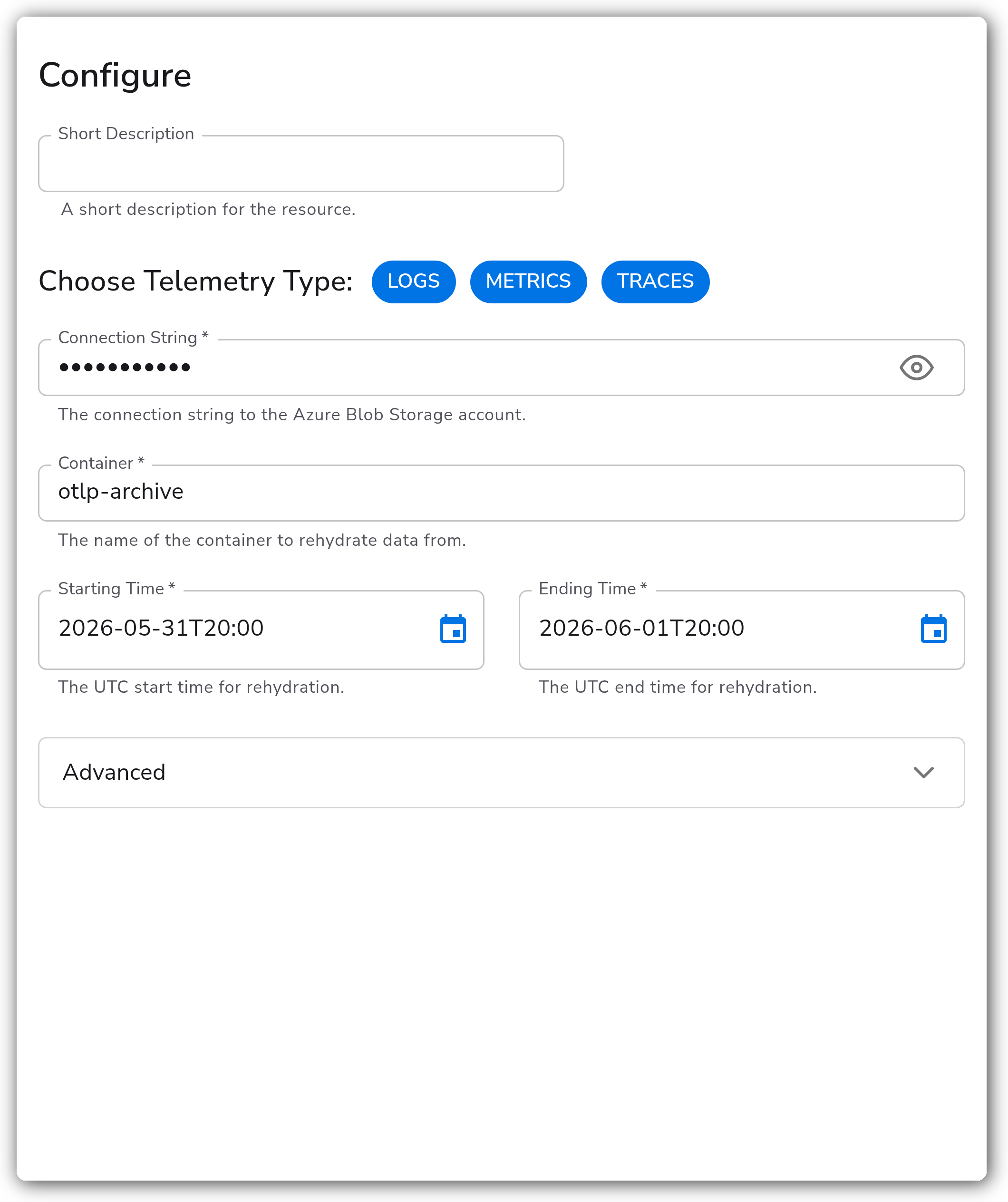
Task: Click the Configure heading
Action: point(115,76)
